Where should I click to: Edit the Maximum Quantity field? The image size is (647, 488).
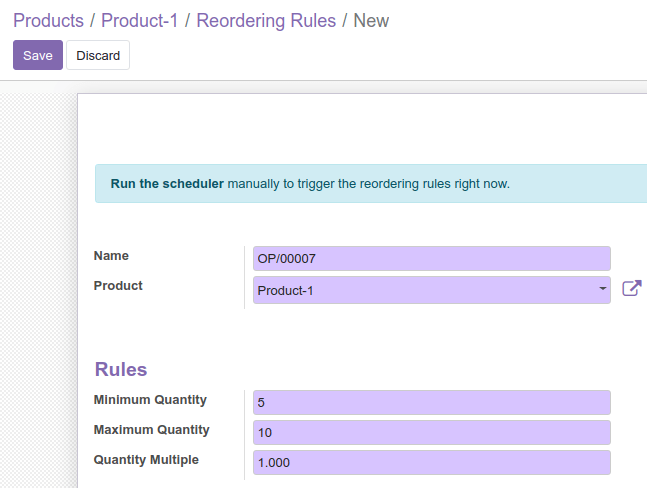click(x=432, y=432)
